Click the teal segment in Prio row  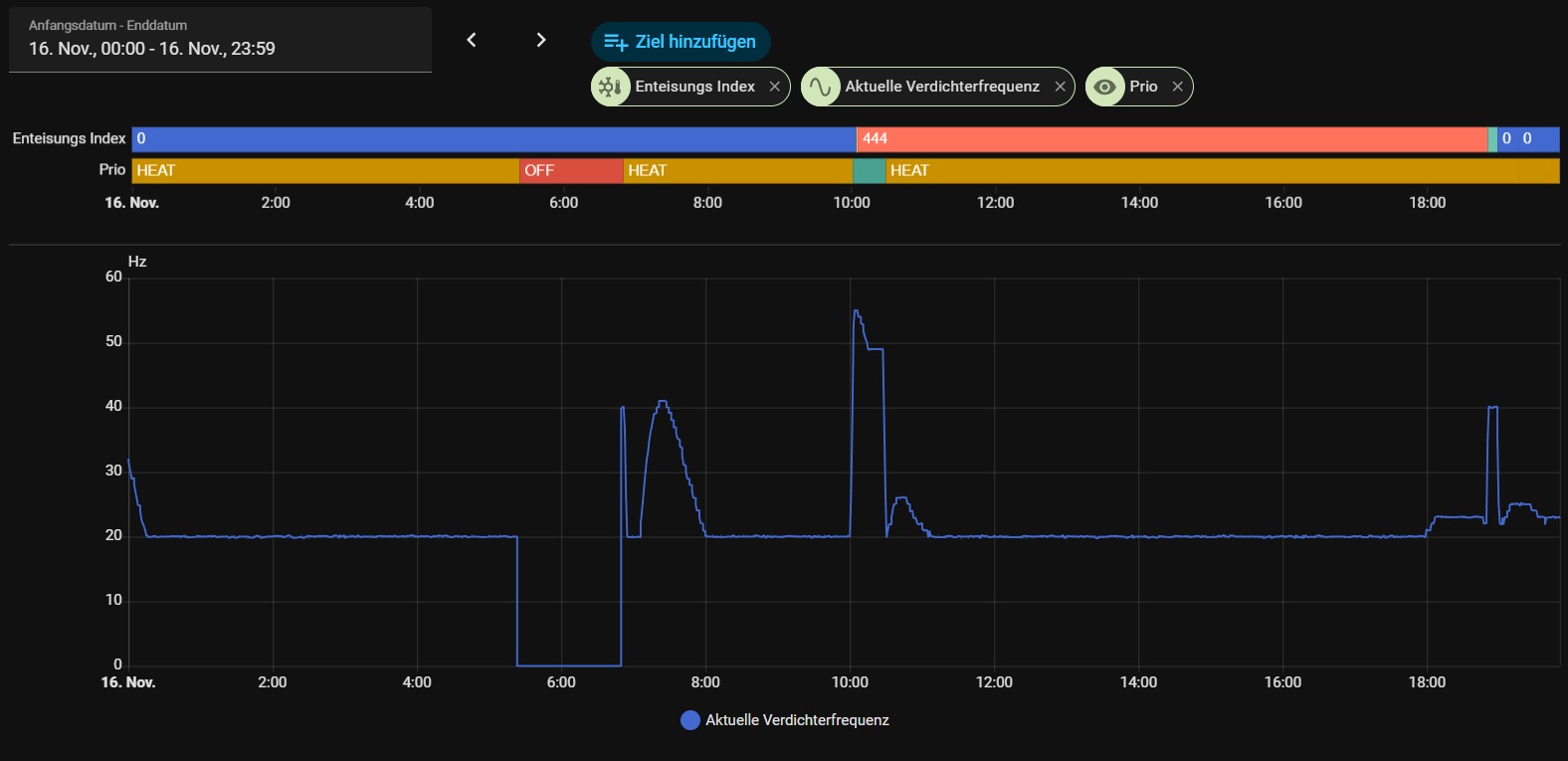(x=869, y=171)
